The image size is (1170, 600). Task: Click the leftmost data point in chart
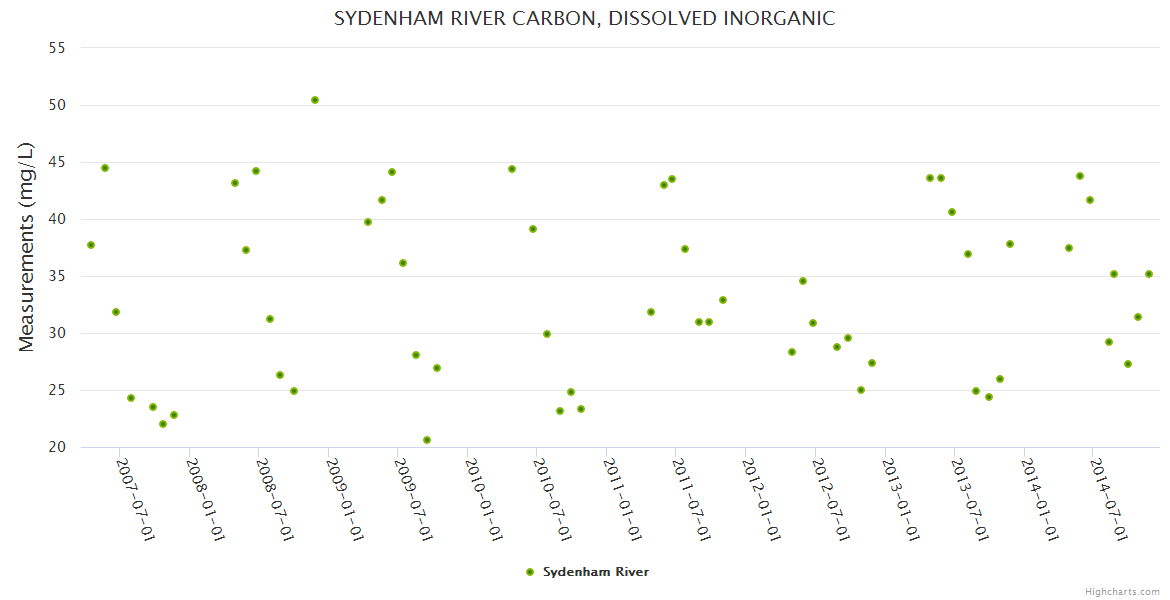[x=91, y=245]
